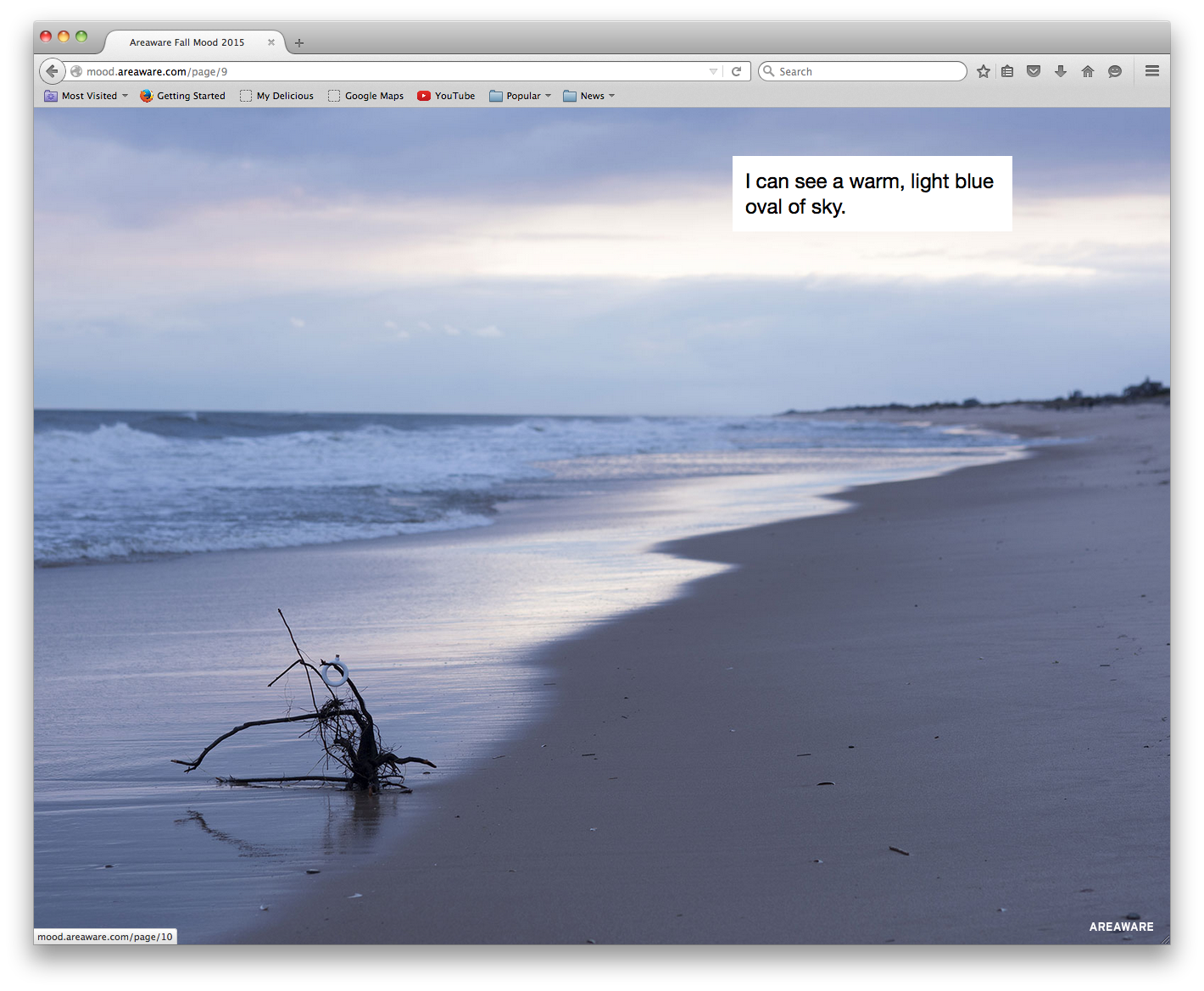Go to Home page icon

[x=1088, y=72]
